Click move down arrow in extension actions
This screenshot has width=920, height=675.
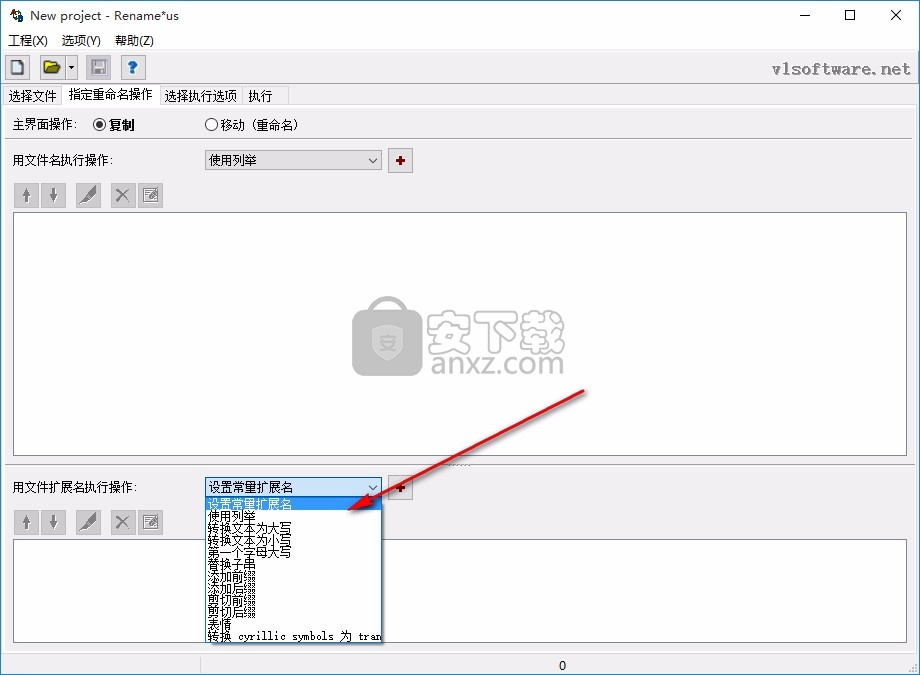tap(53, 522)
